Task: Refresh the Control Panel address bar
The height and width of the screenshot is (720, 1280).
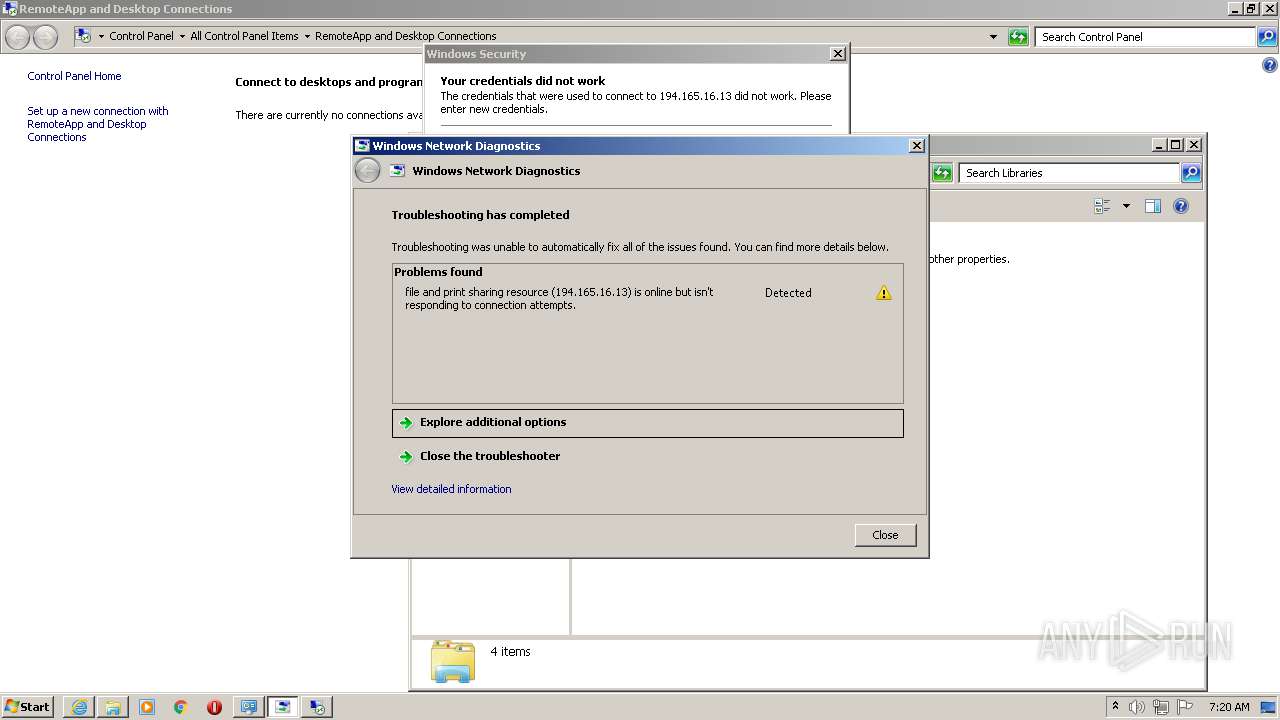Action: (x=1018, y=37)
